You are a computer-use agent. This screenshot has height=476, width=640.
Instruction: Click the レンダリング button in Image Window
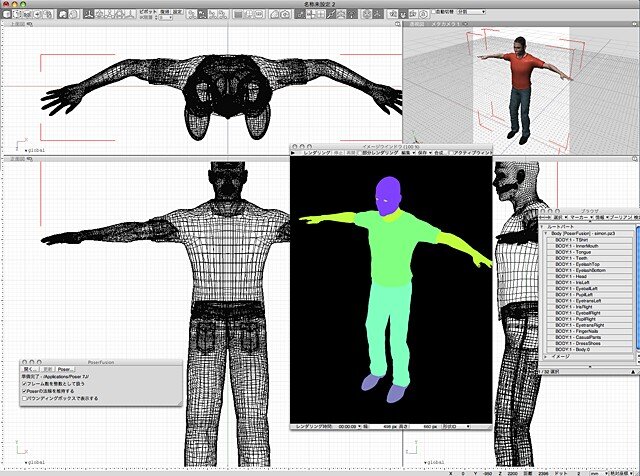(x=316, y=152)
